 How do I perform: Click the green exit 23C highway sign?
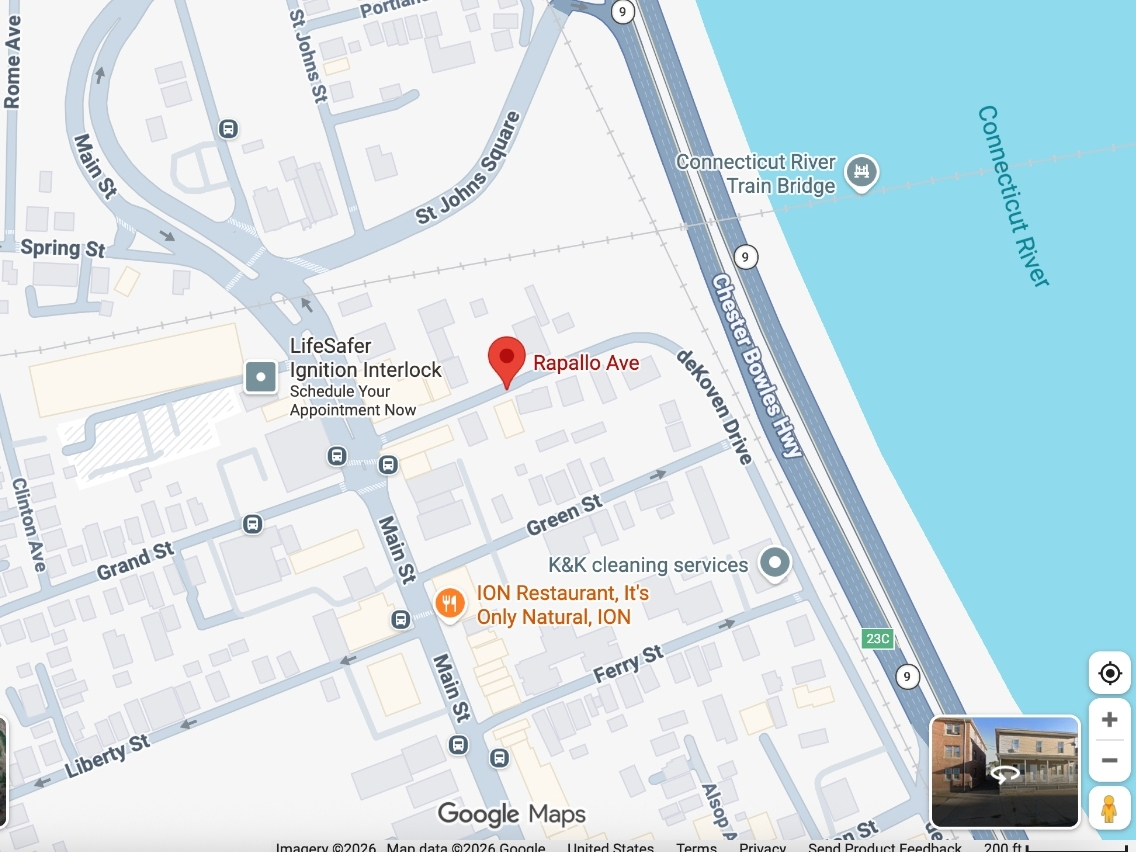877,638
